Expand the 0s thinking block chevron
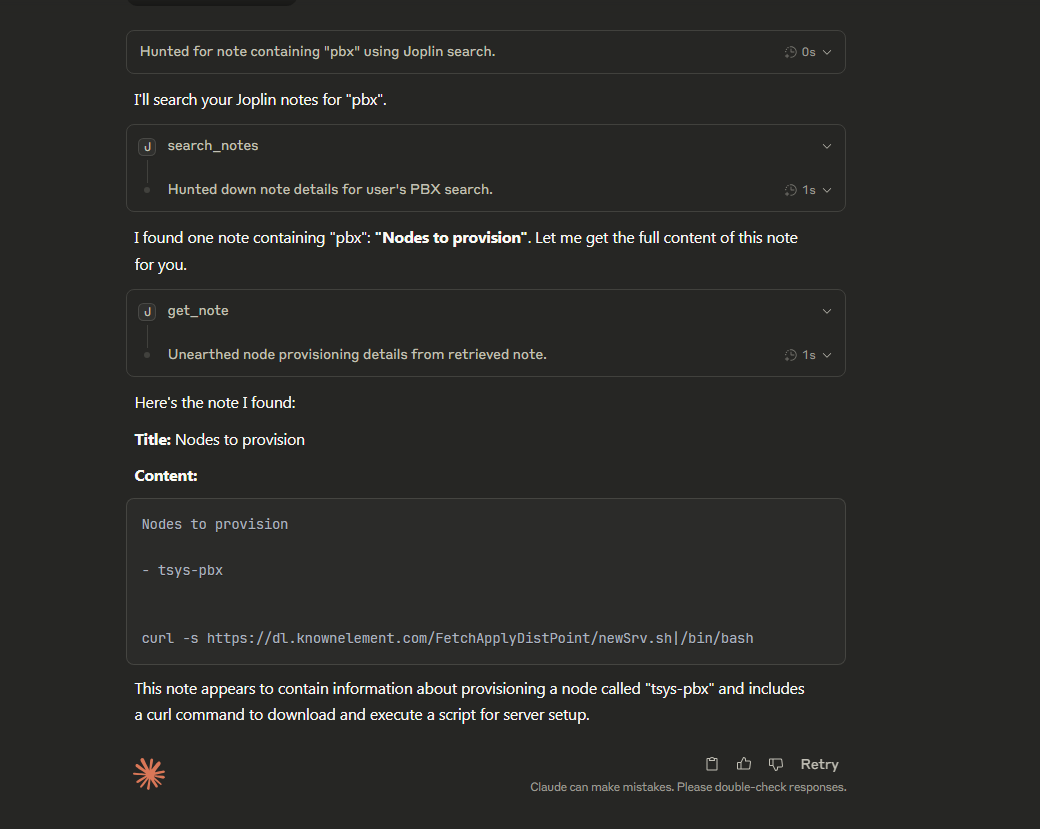Viewport: 1040px width, 829px height. 826,52
